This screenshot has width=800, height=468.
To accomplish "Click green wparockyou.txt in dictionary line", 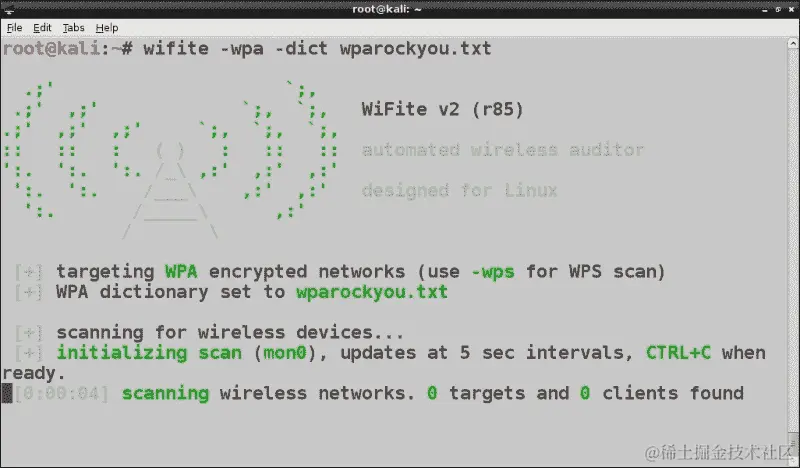I will point(372,292).
